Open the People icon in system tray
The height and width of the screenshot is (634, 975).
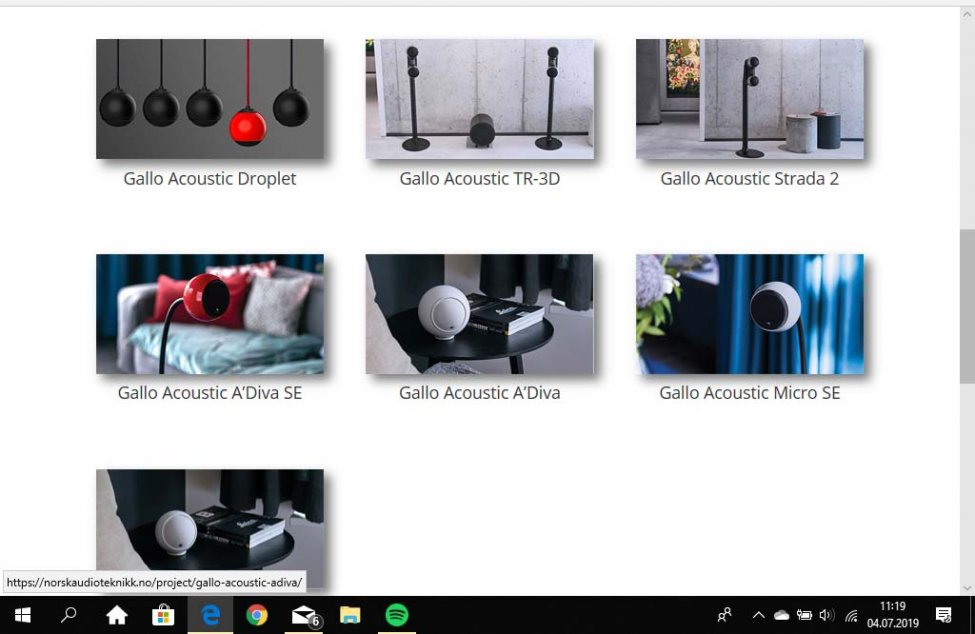click(x=724, y=615)
